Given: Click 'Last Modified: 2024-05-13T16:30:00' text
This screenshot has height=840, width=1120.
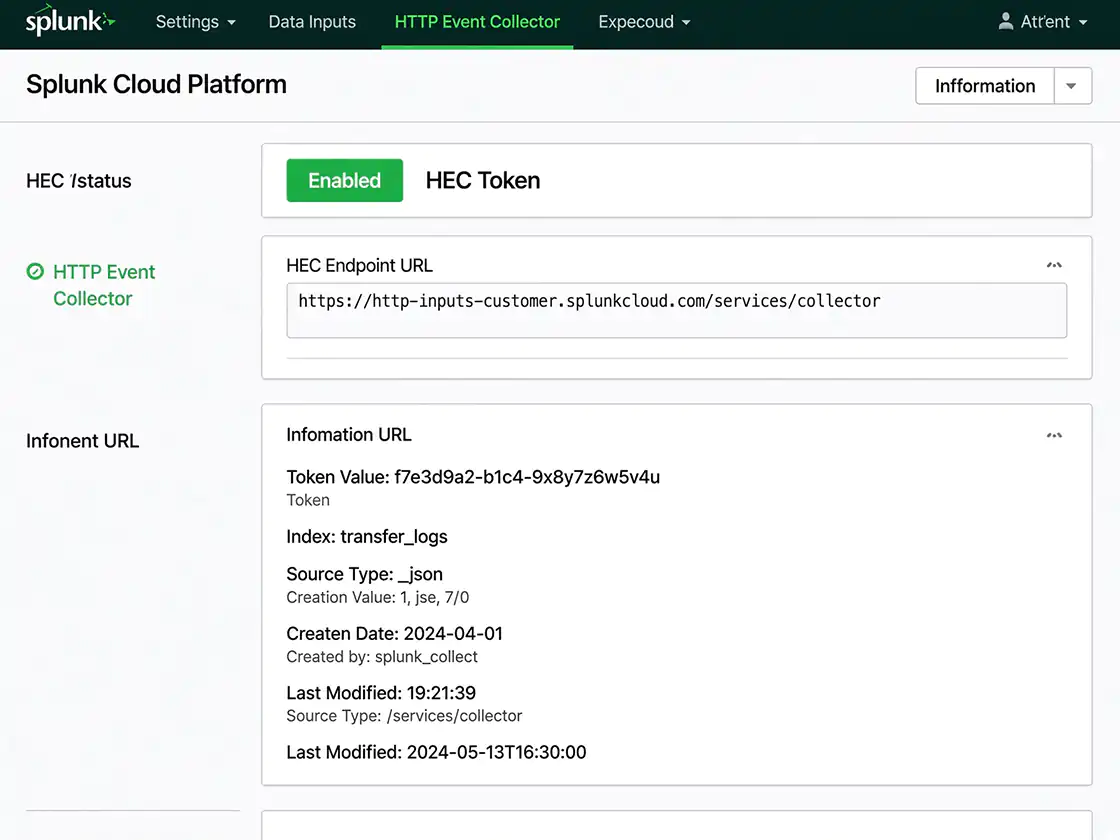Looking at the screenshot, I should [436, 752].
